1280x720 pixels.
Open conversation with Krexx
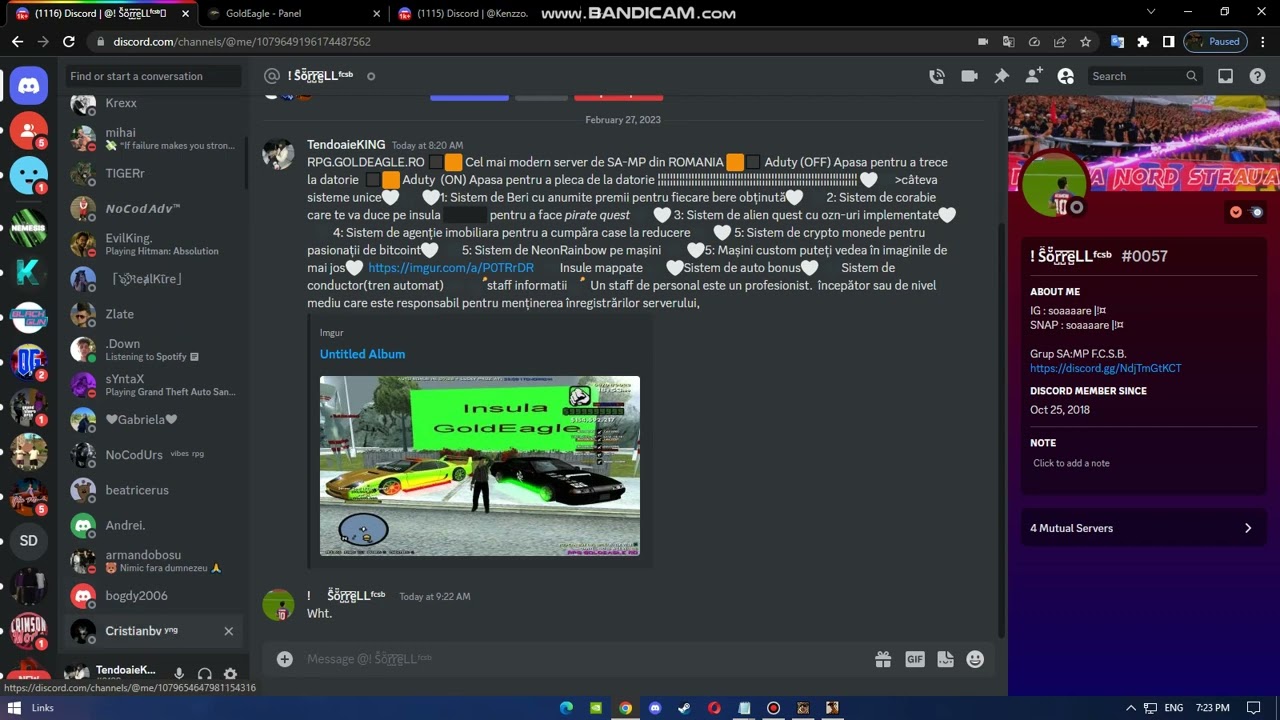tap(153, 103)
